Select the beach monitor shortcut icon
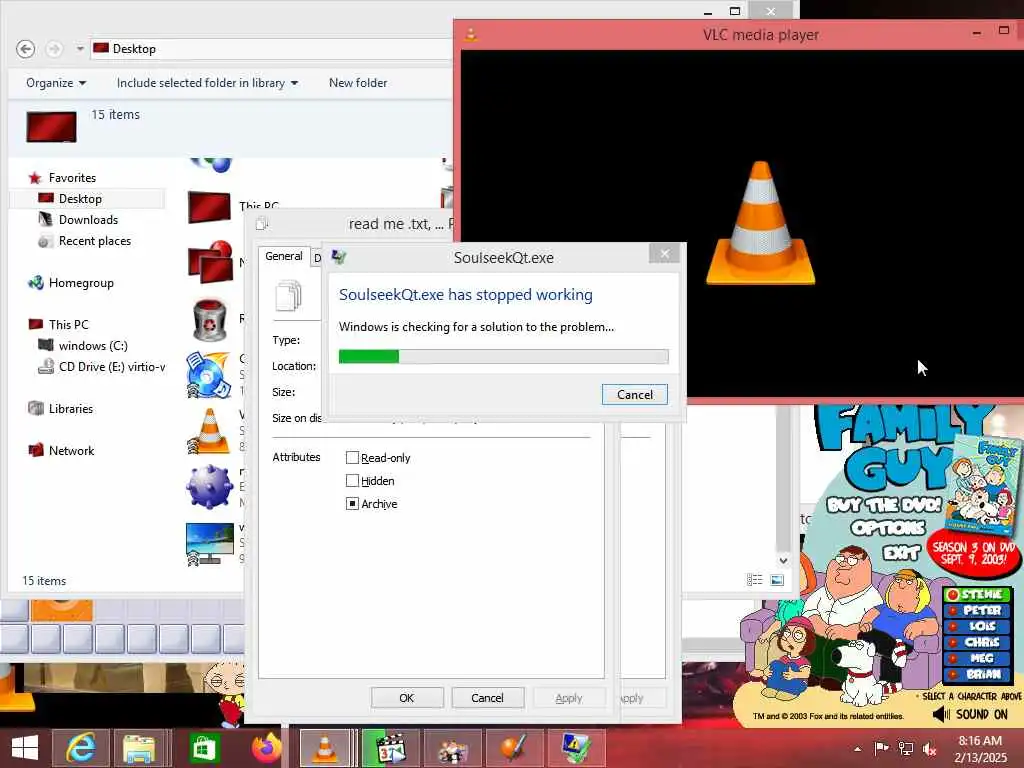 (x=209, y=543)
